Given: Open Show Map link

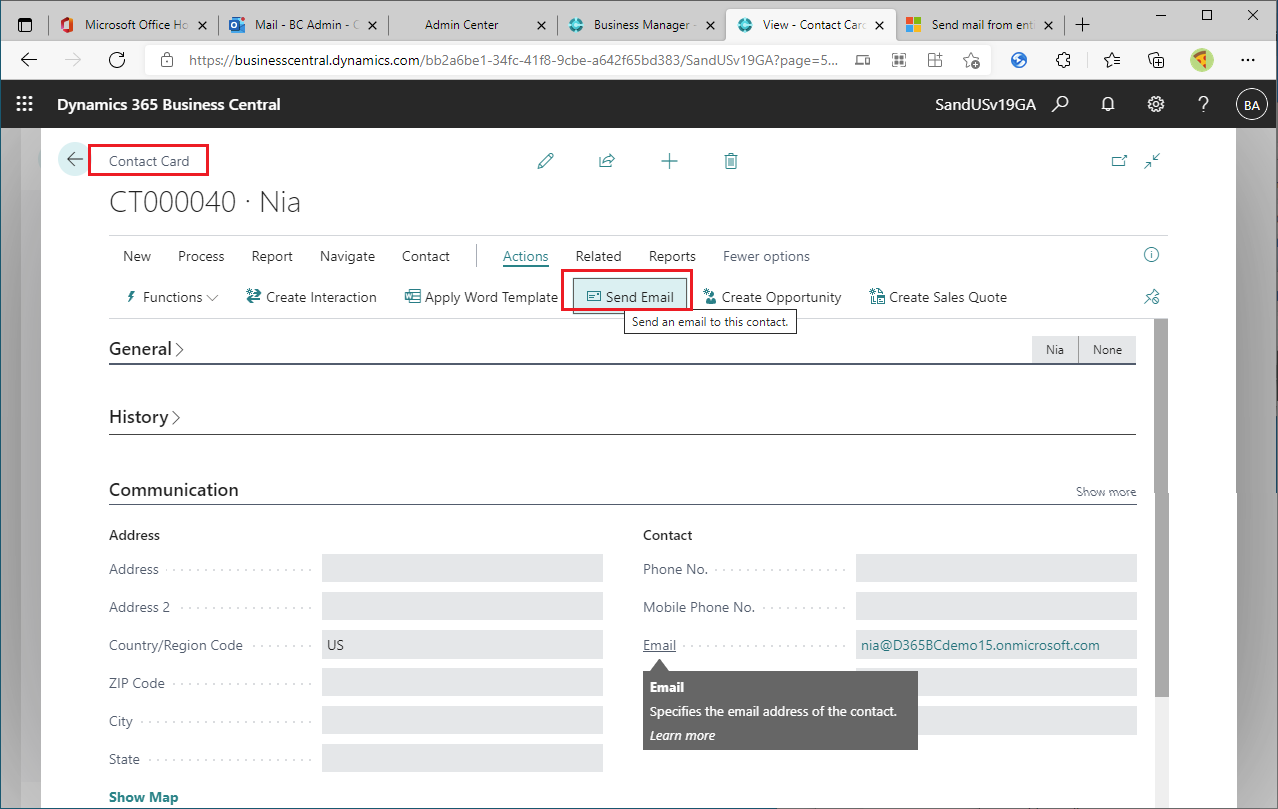Looking at the screenshot, I should coord(143,797).
